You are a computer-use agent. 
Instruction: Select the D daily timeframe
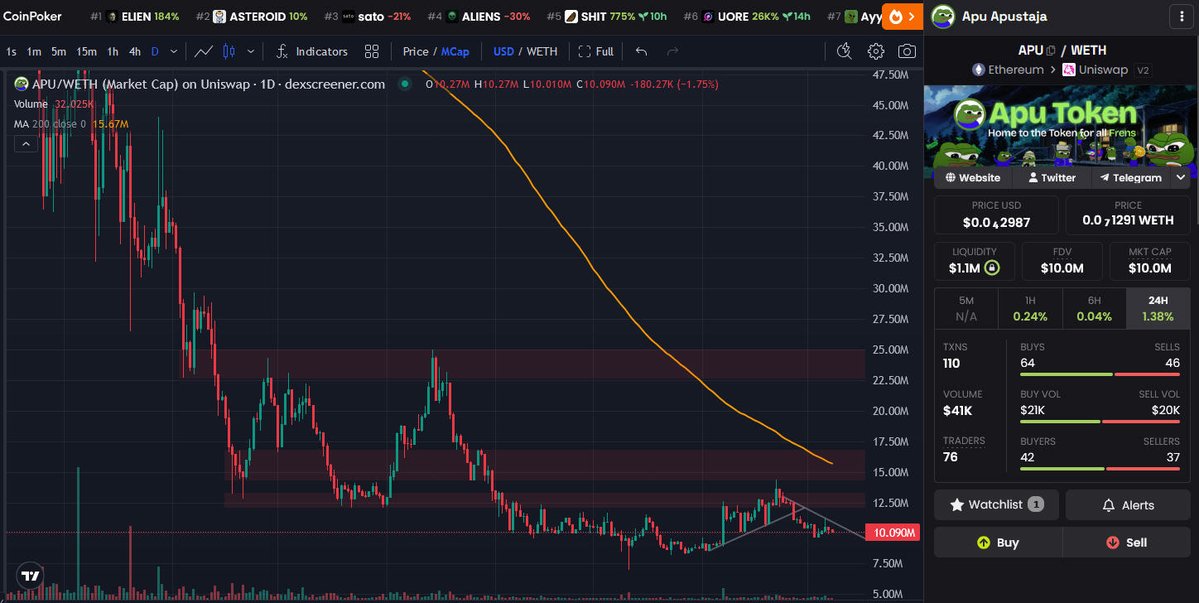click(154, 51)
